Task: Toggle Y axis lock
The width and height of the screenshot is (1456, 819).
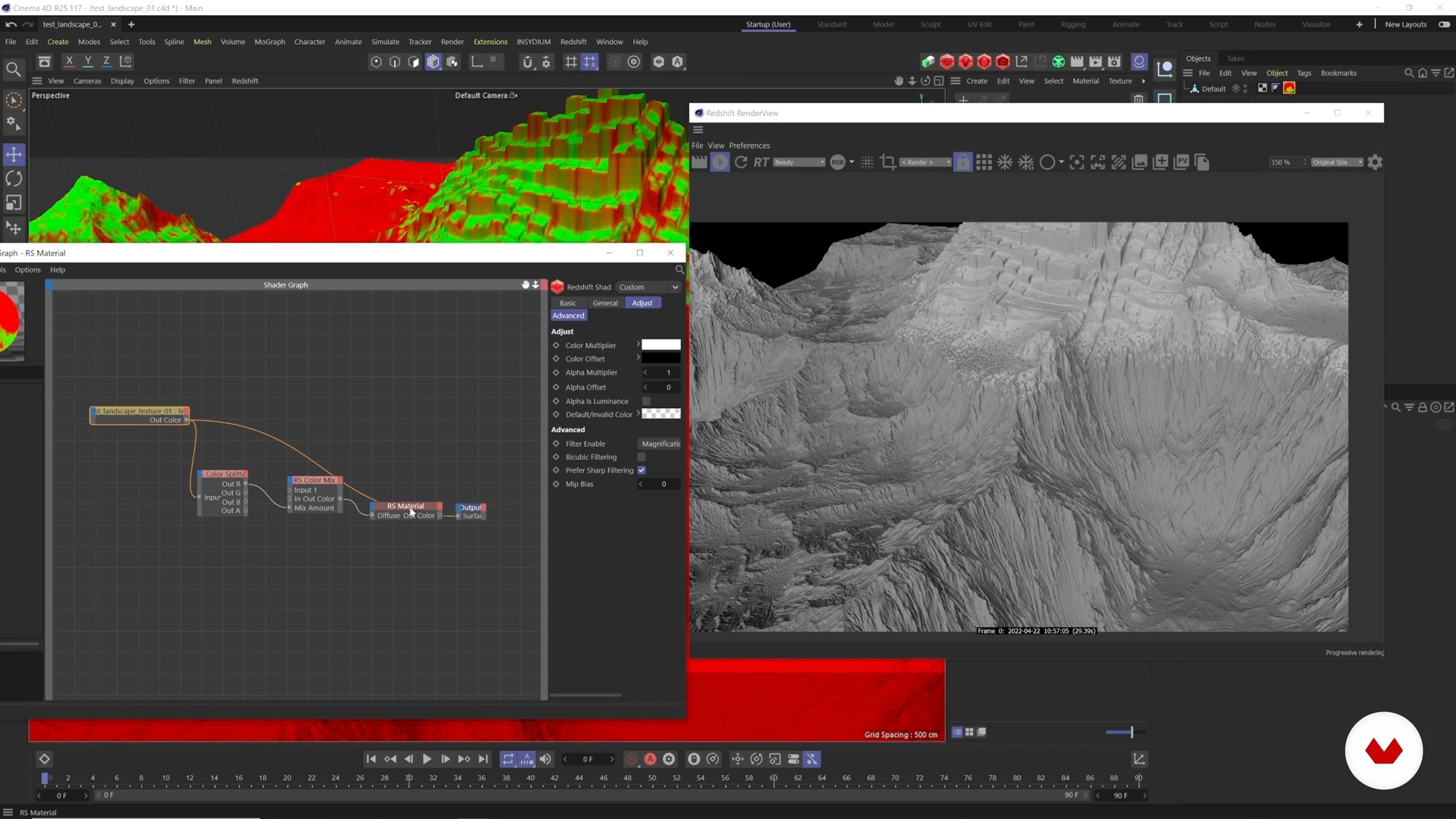Action: click(x=88, y=61)
